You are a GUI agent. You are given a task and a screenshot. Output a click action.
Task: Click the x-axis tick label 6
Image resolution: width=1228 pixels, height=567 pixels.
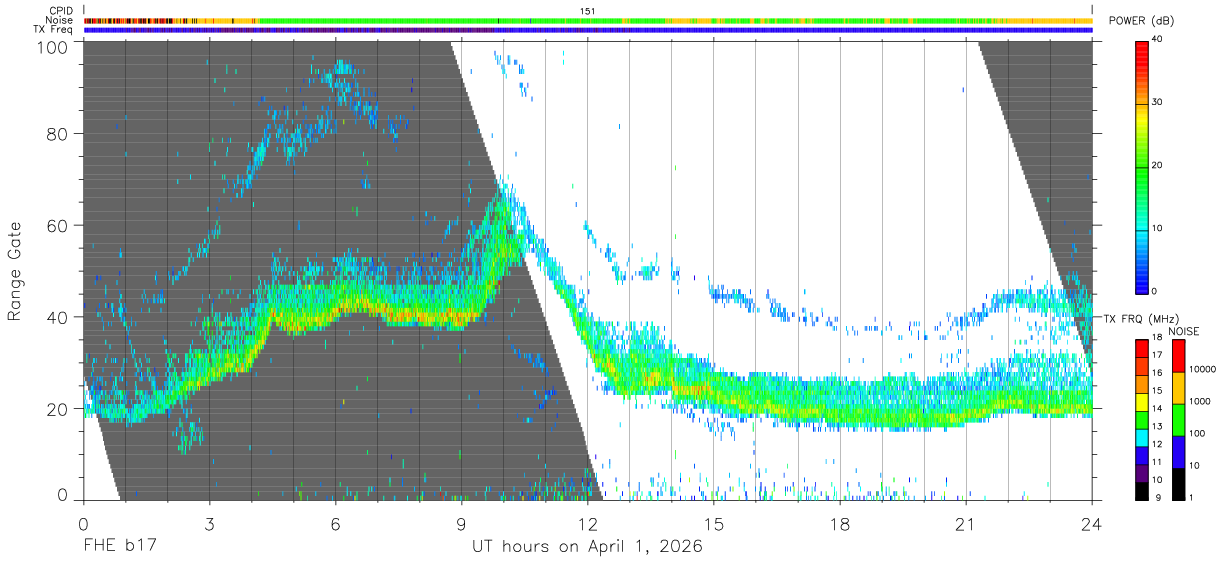[335, 523]
